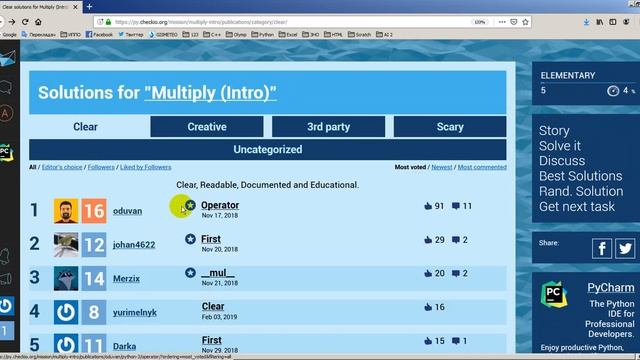This screenshot has height=360, width=640.
Task: Open Solve it in mission menu
Action: pos(560,146)
